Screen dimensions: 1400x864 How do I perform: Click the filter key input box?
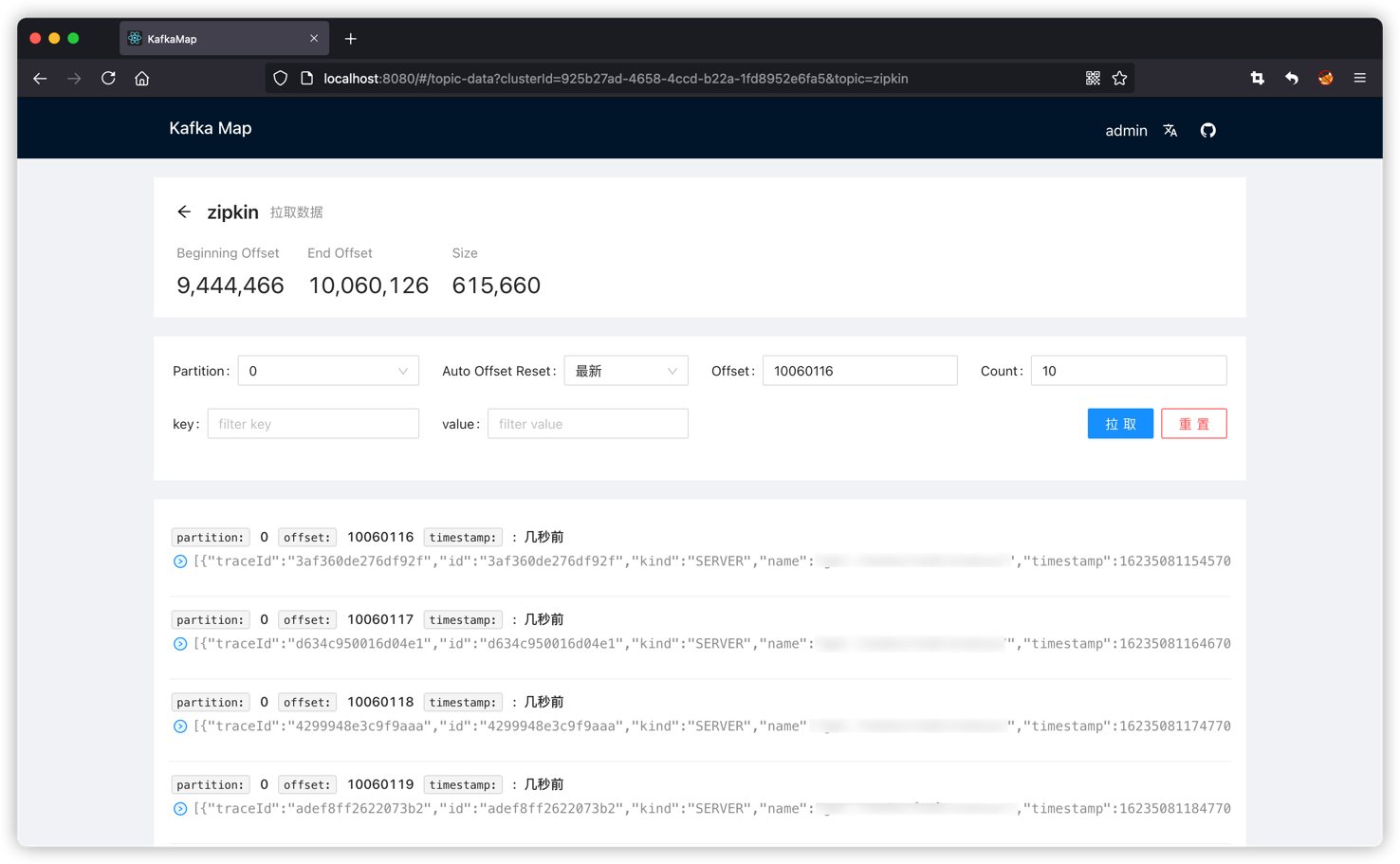coord(313,423)
